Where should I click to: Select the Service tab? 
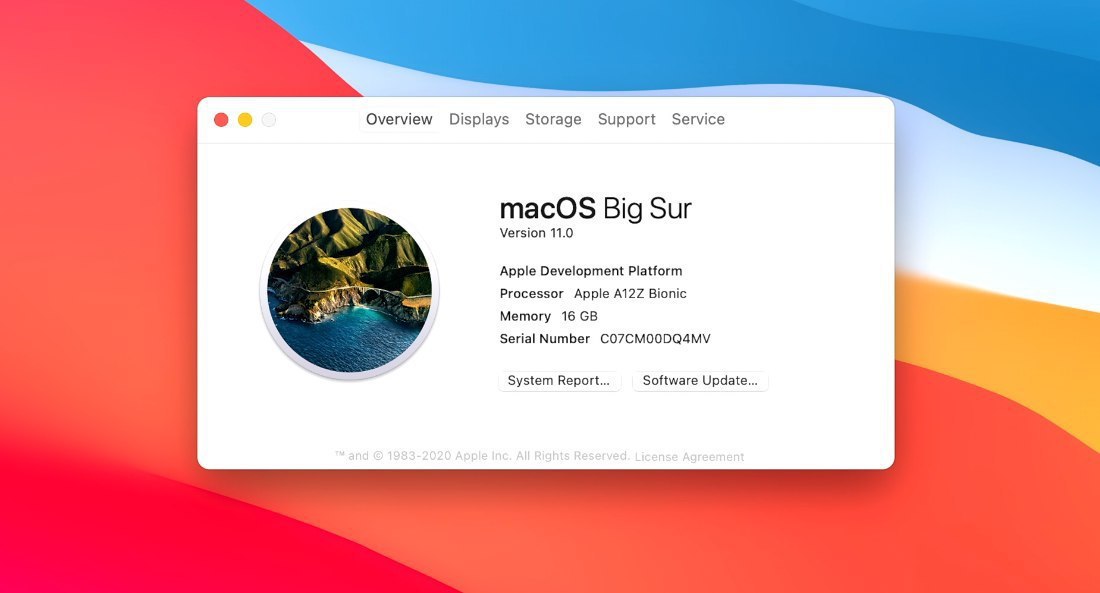698,119
